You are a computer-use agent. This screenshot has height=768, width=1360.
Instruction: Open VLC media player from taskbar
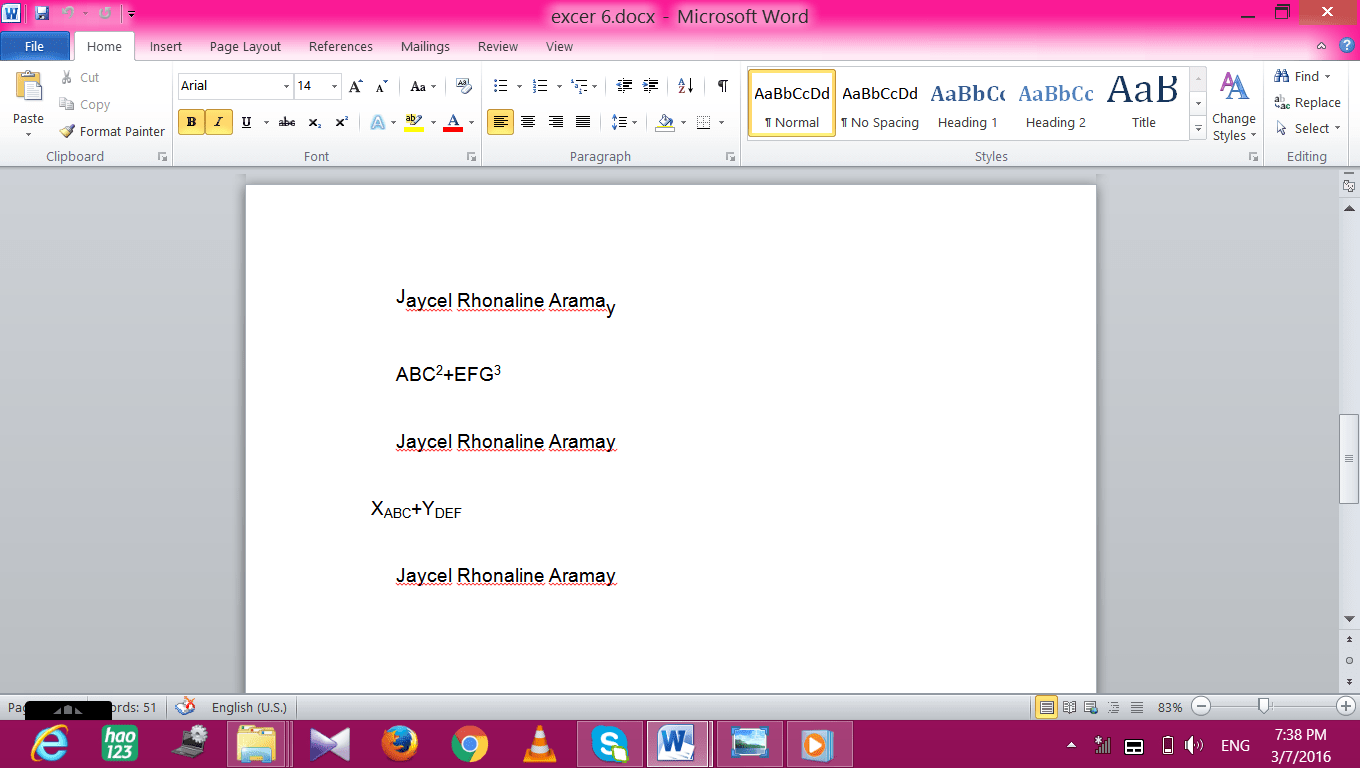pos(540,744)
